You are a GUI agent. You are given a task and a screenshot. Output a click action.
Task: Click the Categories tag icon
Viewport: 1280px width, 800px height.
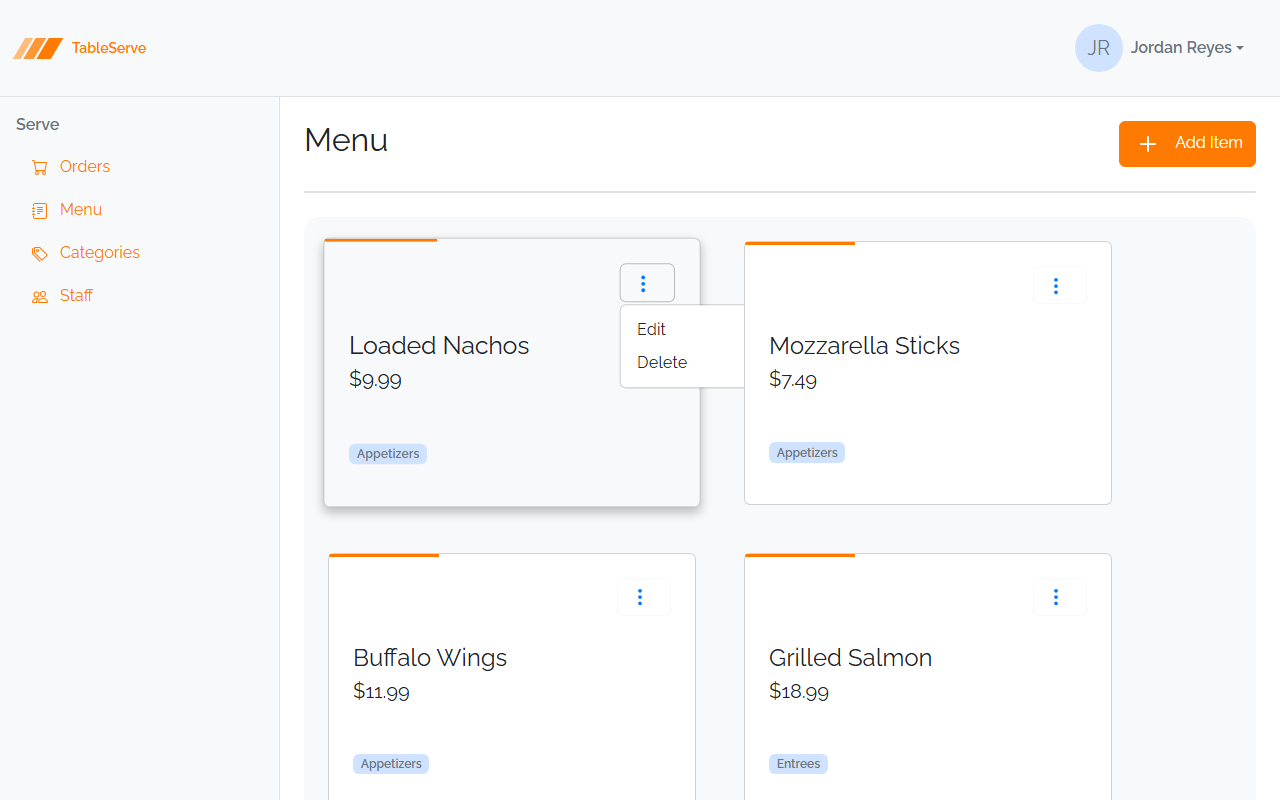[40, 253]
